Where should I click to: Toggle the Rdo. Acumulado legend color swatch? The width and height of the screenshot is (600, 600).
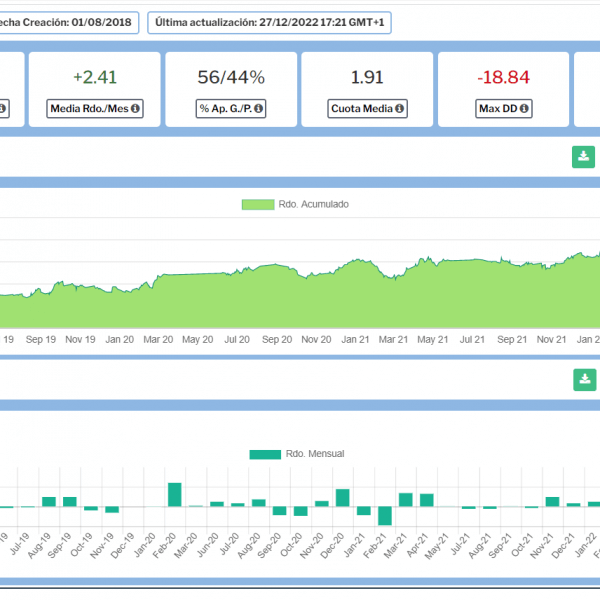(258, 204)
